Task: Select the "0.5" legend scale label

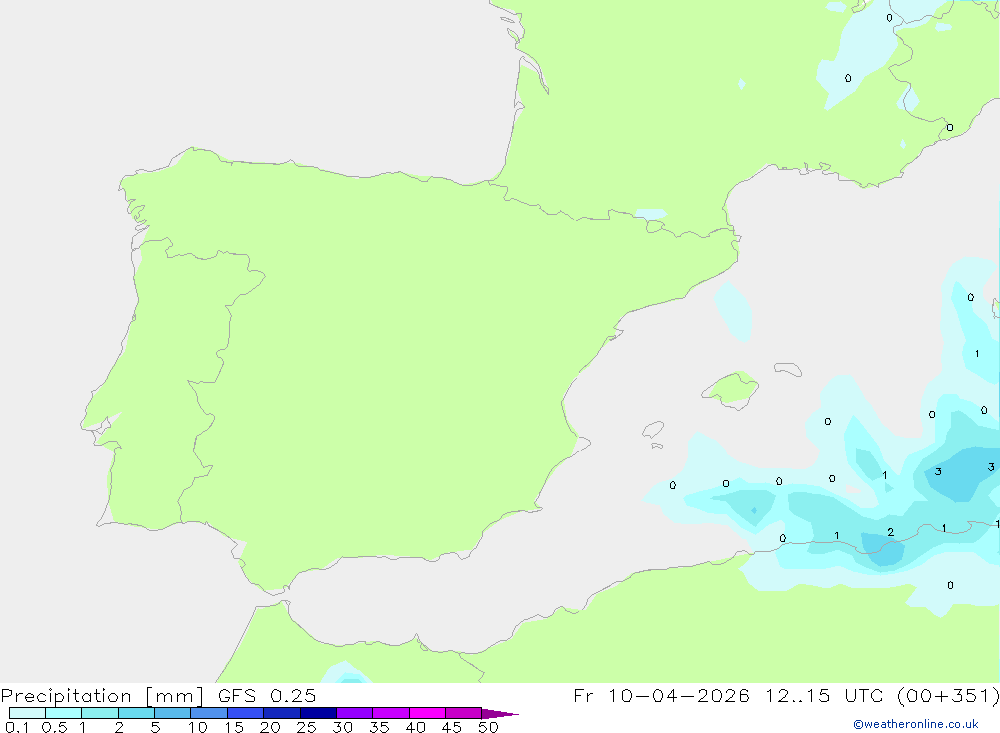Action: tap(54, 727)
